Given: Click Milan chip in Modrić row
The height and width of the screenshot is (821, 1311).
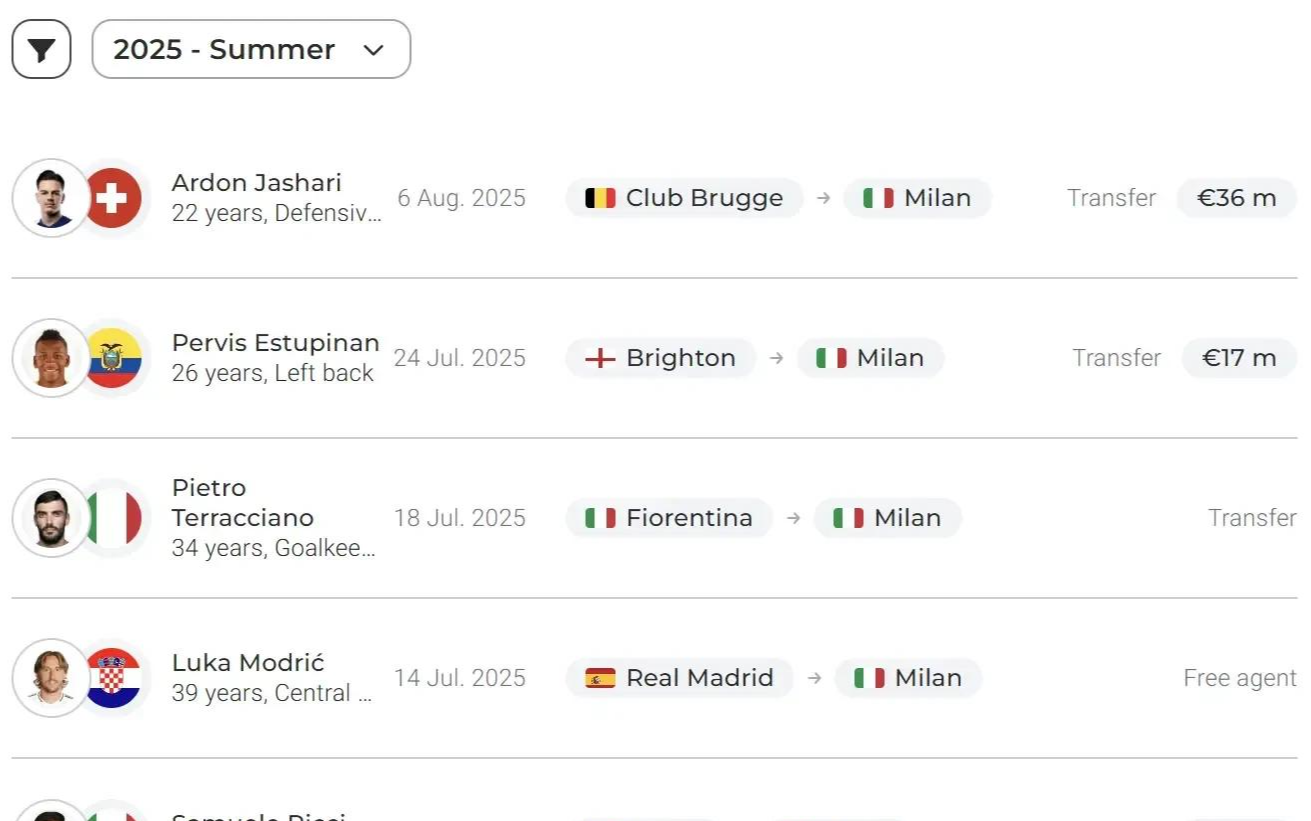Looking at the screenshot, I should 908,678.
